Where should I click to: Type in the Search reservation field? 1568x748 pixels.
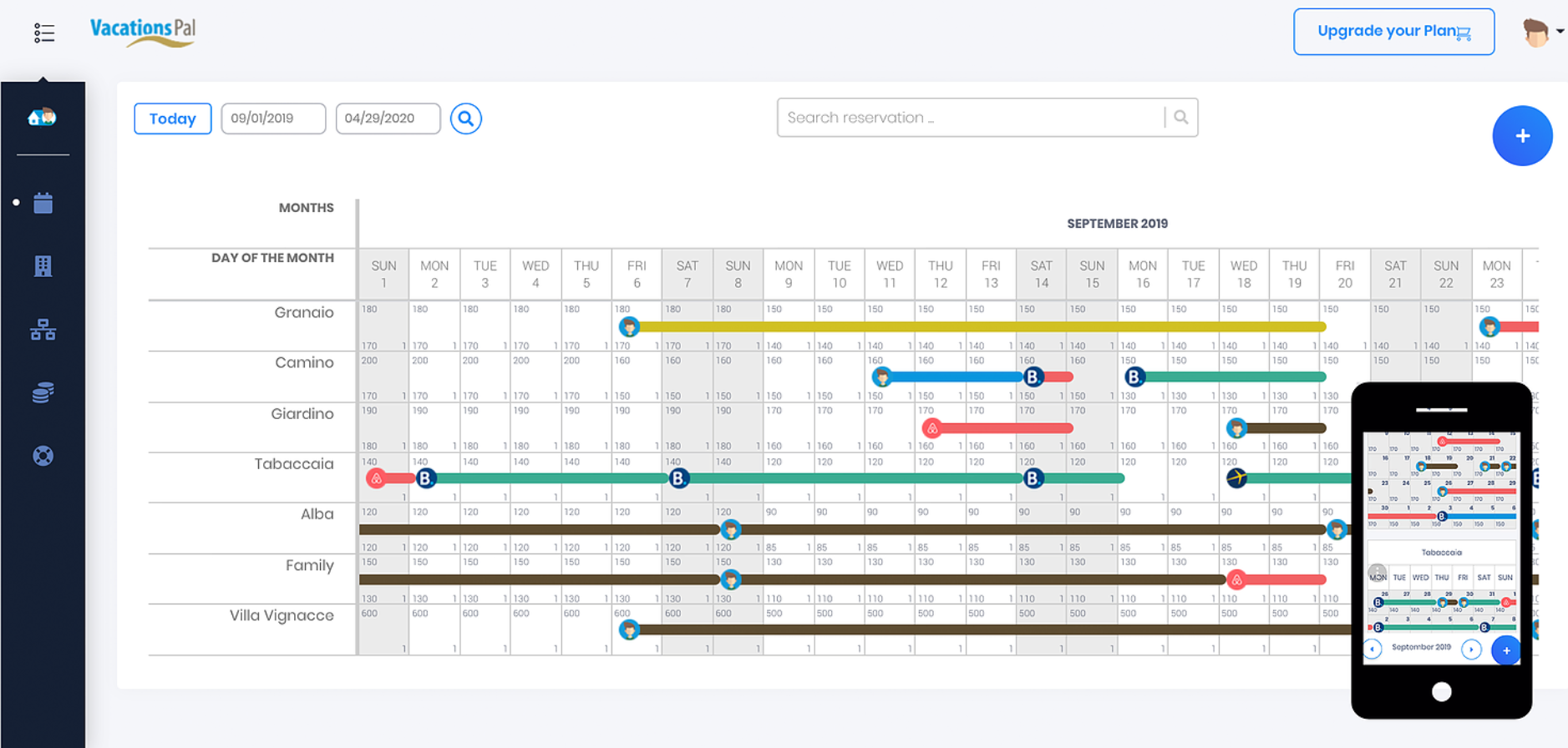pyautogui.click(x=969, y=118)
